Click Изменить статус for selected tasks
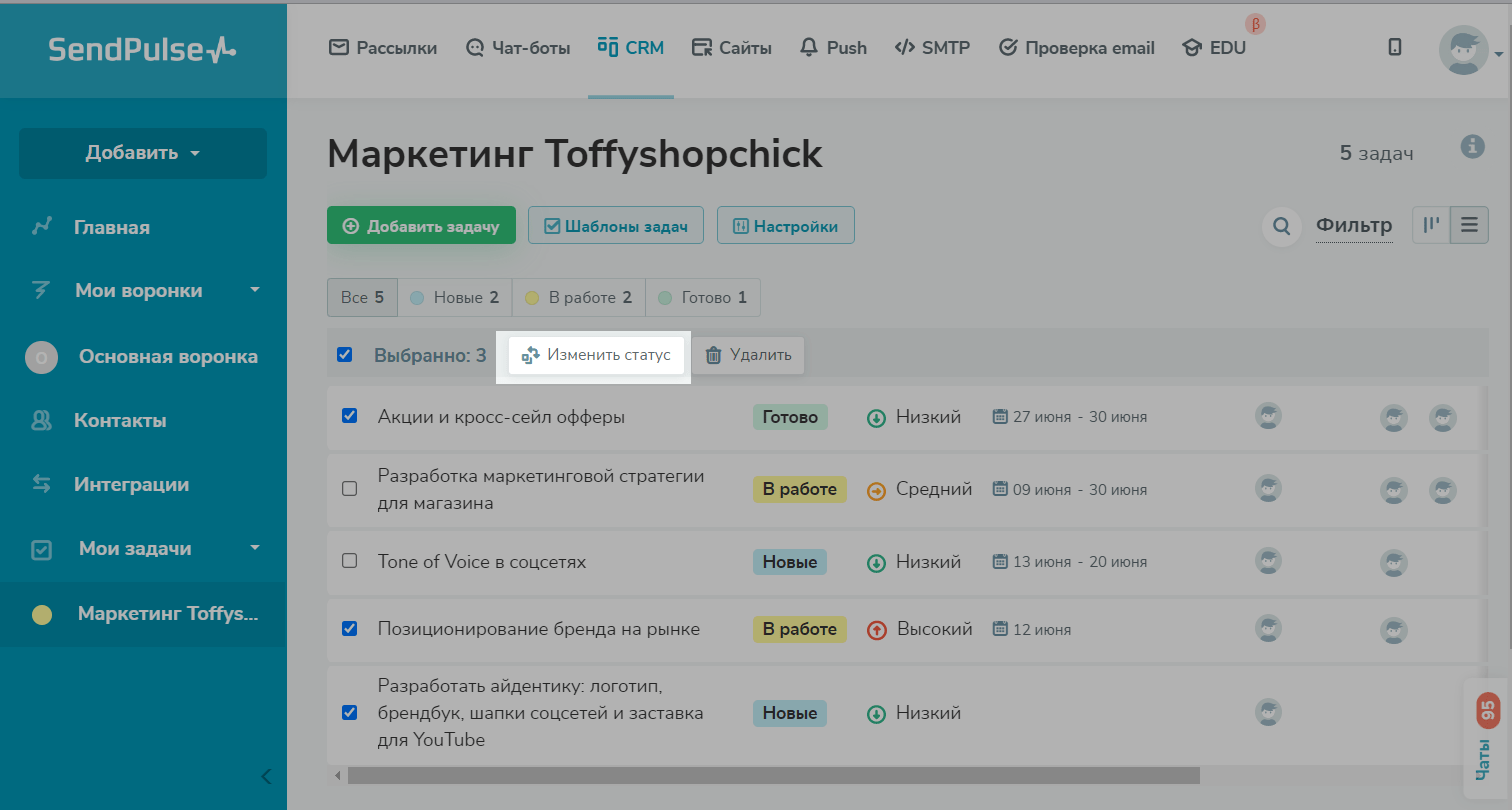Viewport: 1512px width, 810px height. pos(596,355)
